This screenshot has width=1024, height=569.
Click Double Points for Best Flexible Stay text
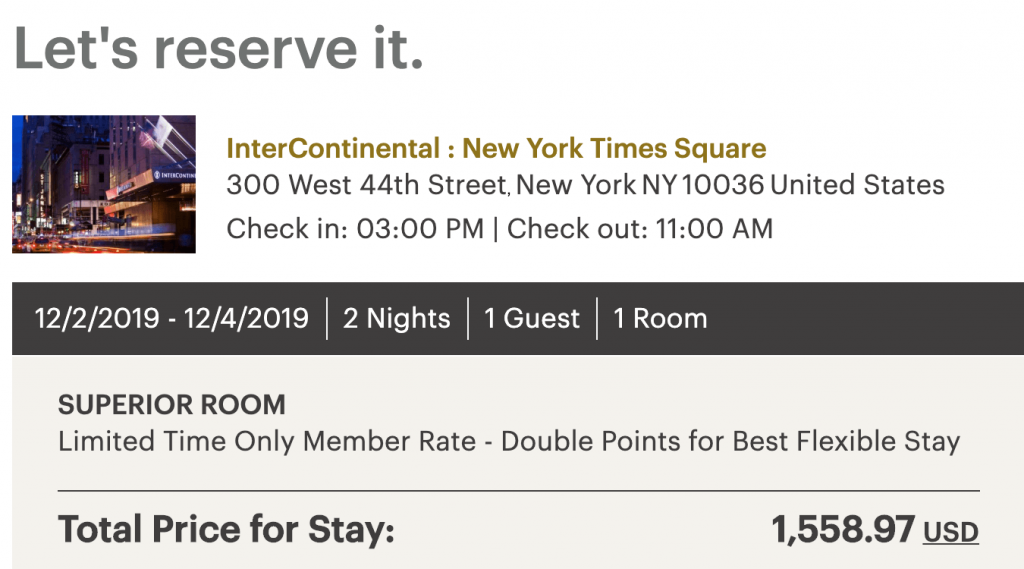730,441
